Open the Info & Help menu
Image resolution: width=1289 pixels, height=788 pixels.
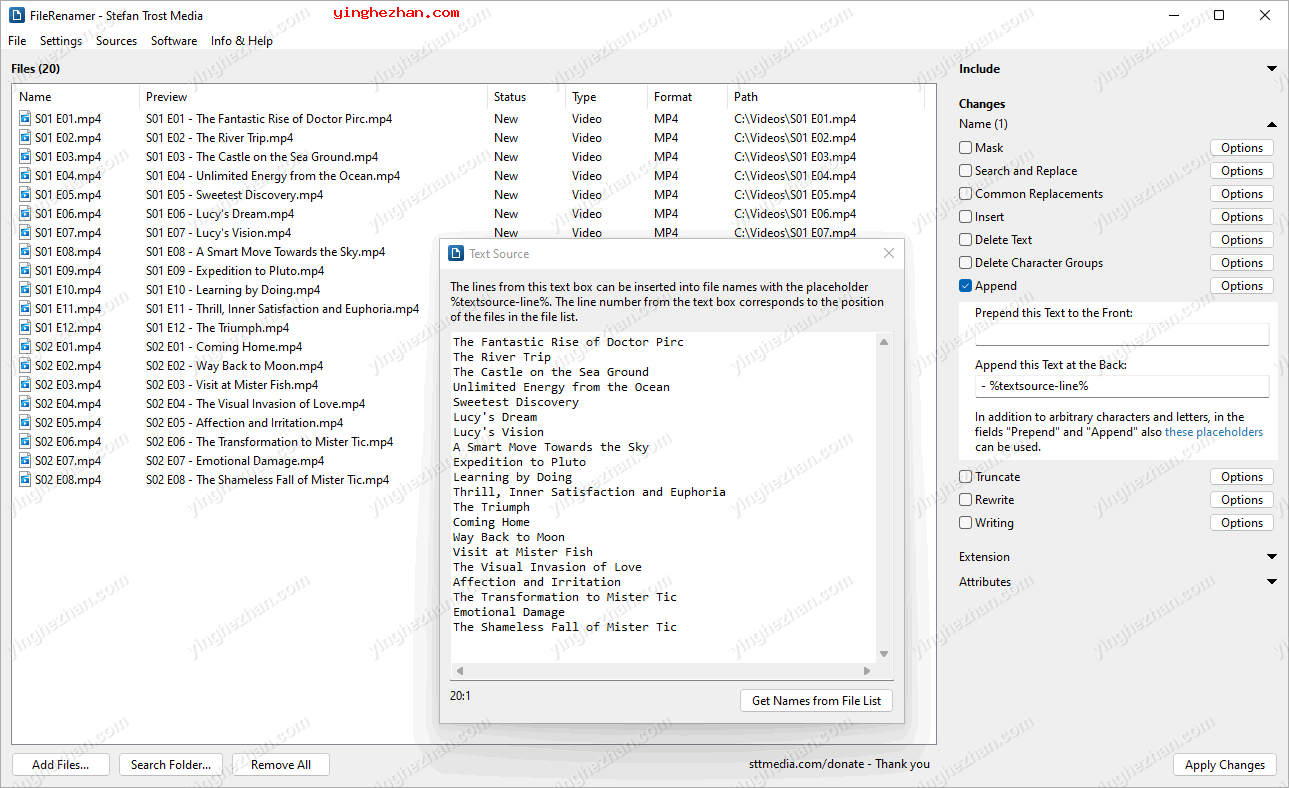pyautogui.click(x=242, y=41)
